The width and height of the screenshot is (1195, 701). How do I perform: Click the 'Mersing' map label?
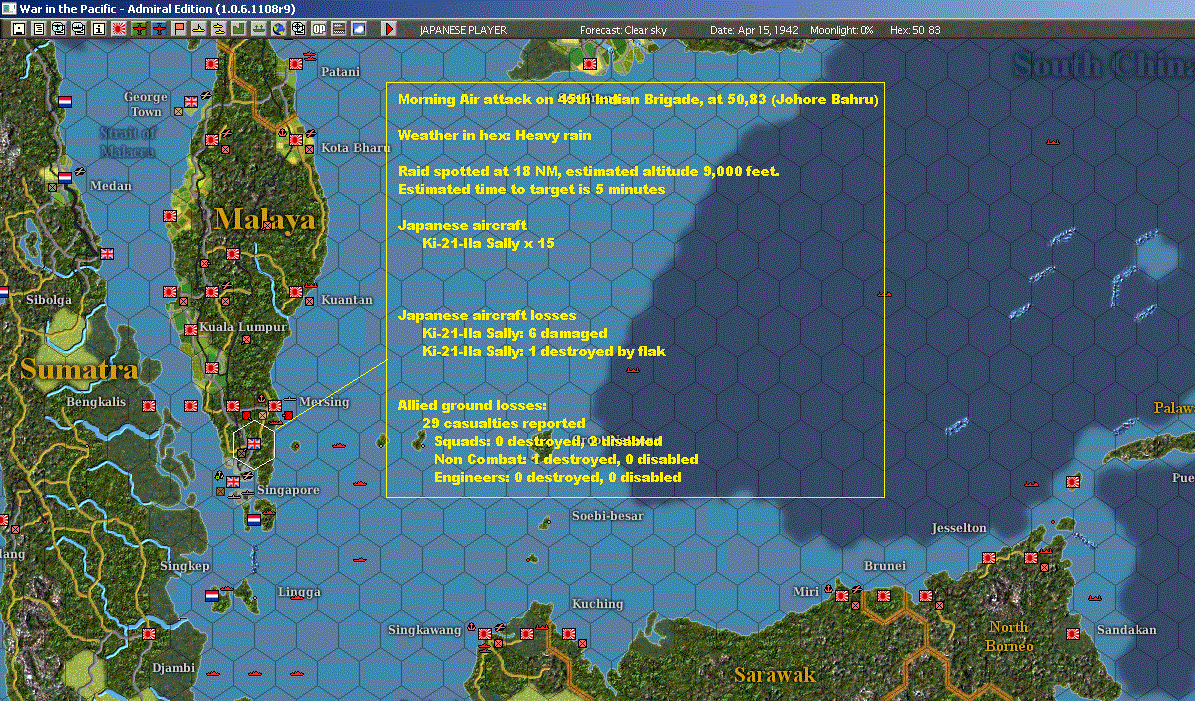(324, 402)
